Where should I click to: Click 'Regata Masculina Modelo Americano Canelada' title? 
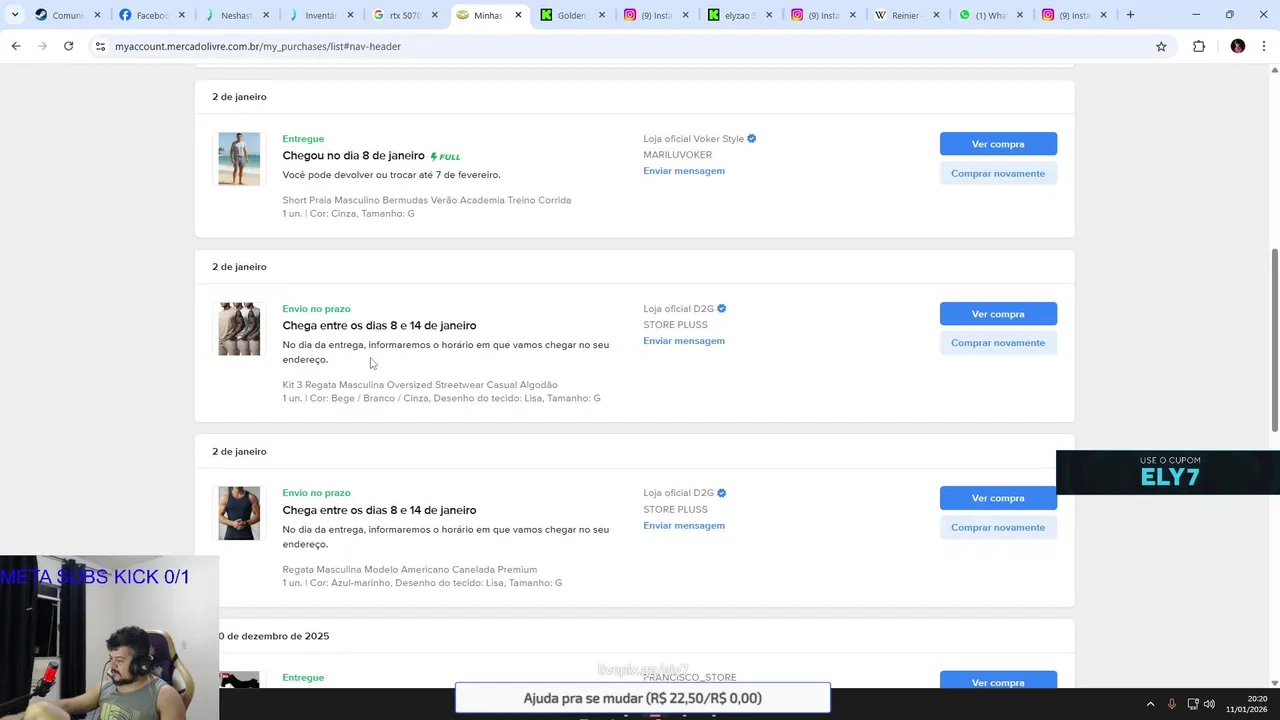click(410, 570)
